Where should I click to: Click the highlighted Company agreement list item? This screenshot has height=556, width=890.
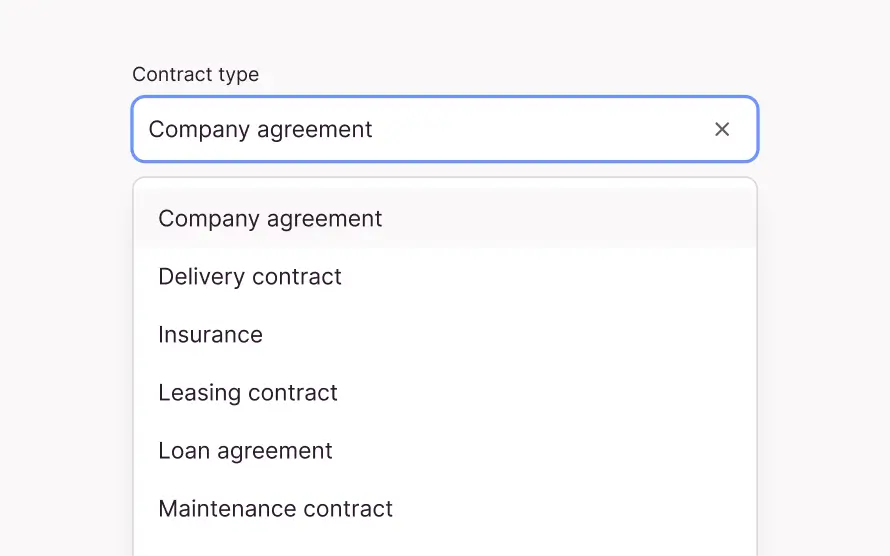[444, 219]
